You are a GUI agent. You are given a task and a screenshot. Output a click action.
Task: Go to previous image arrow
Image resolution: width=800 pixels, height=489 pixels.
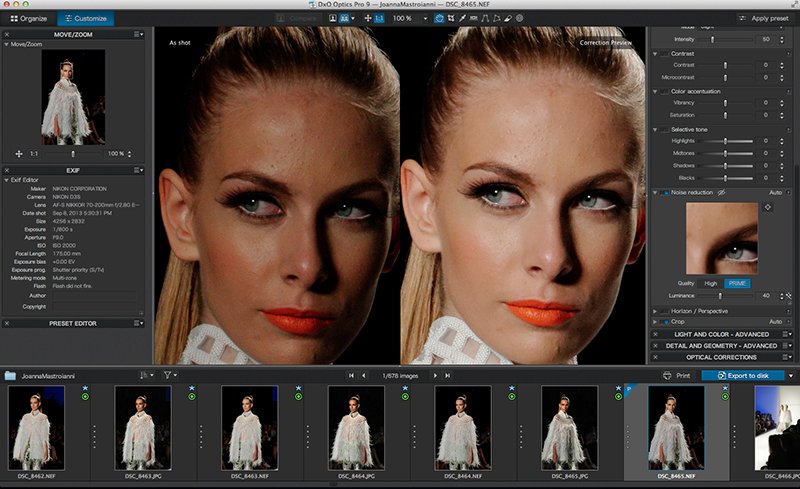pyautogui.click(x=363, y=376)
